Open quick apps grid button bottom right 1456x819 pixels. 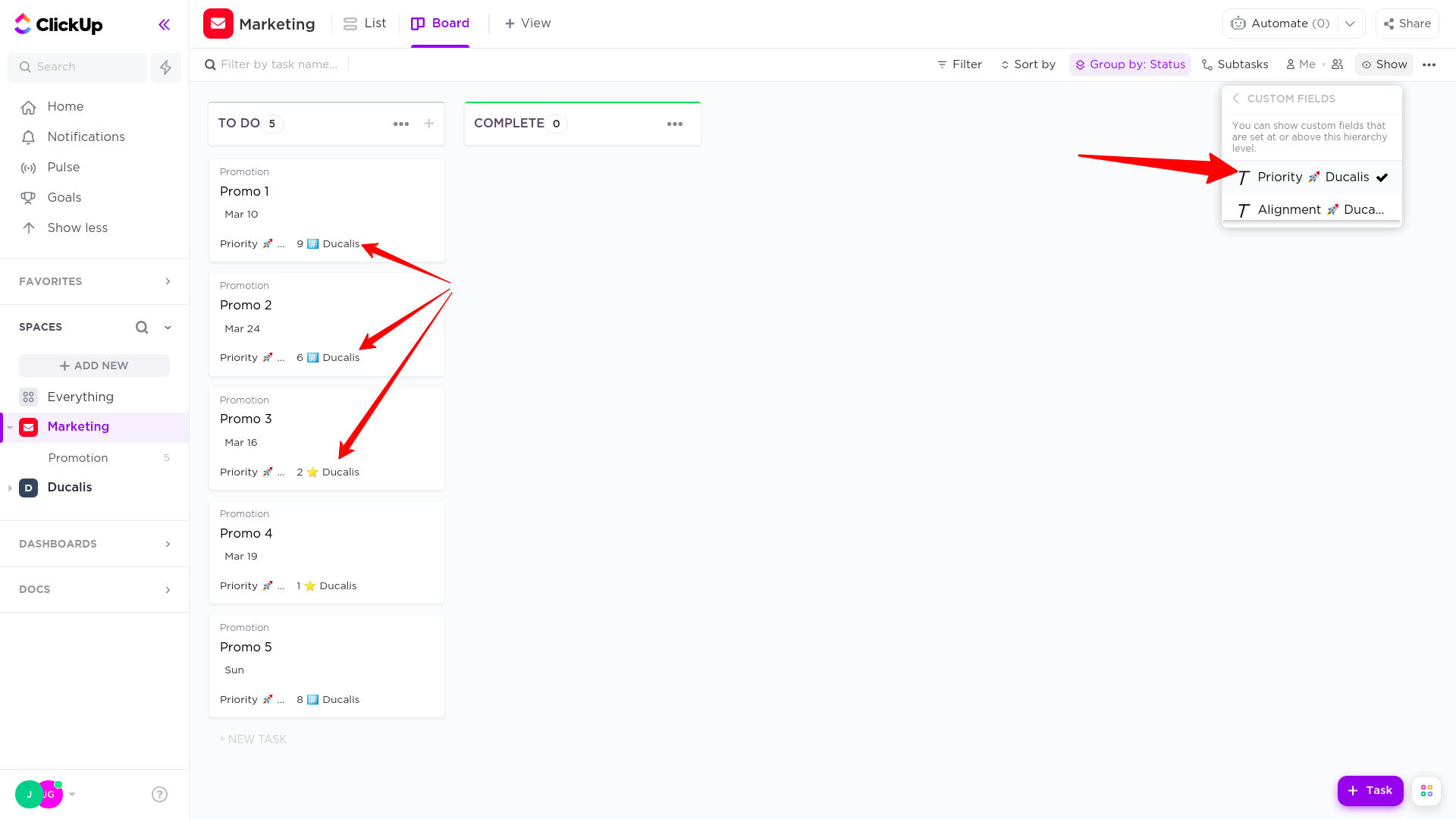coord(1426,791)
